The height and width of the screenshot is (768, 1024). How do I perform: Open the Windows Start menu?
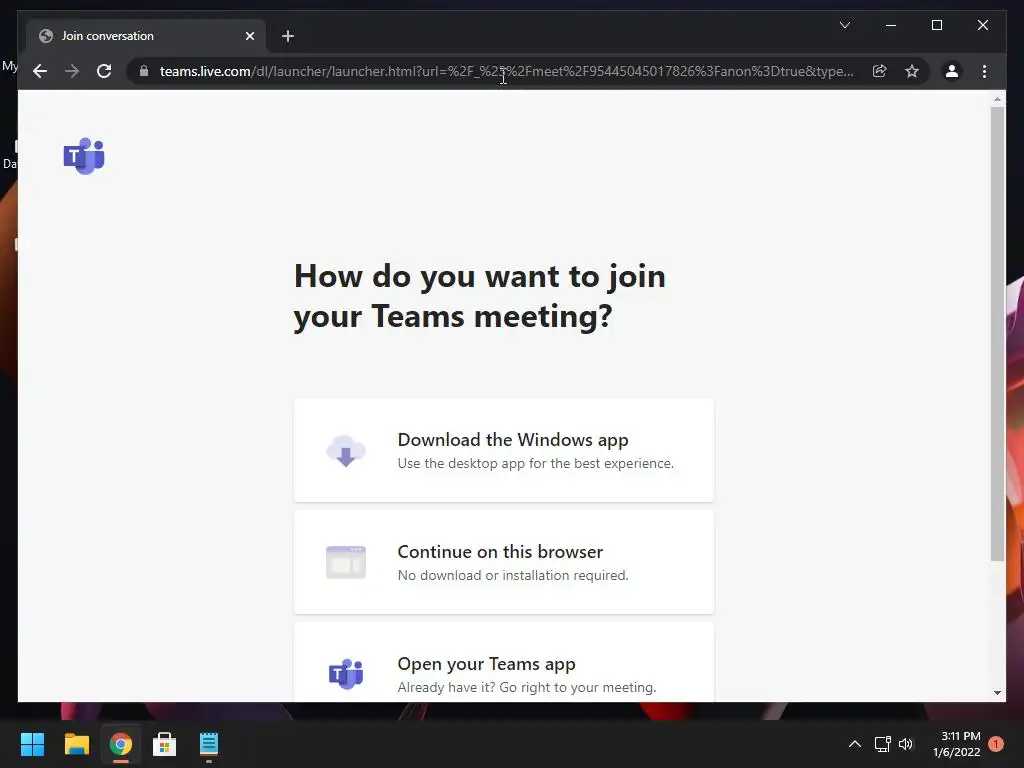pyautogui.click(x=32, y=744)
